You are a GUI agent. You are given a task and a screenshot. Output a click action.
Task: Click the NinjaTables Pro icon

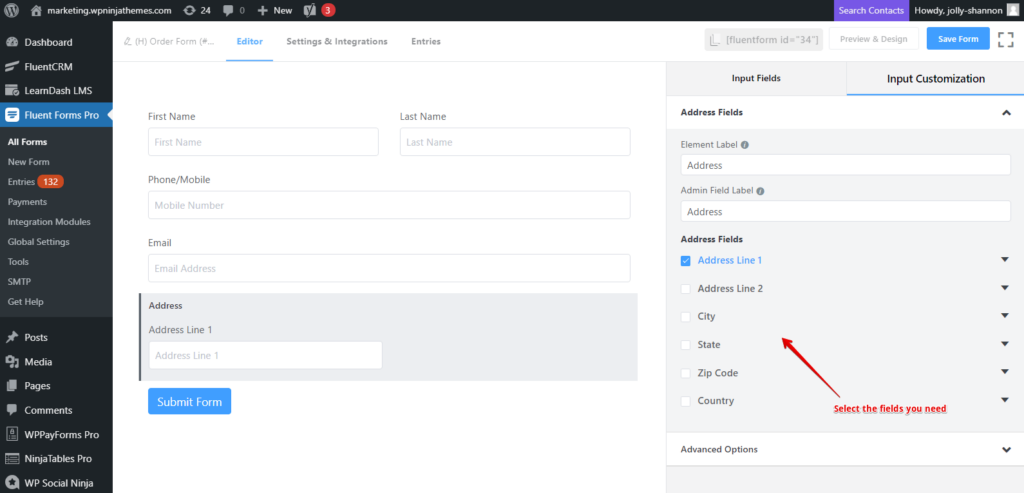[x=12, y=459]
